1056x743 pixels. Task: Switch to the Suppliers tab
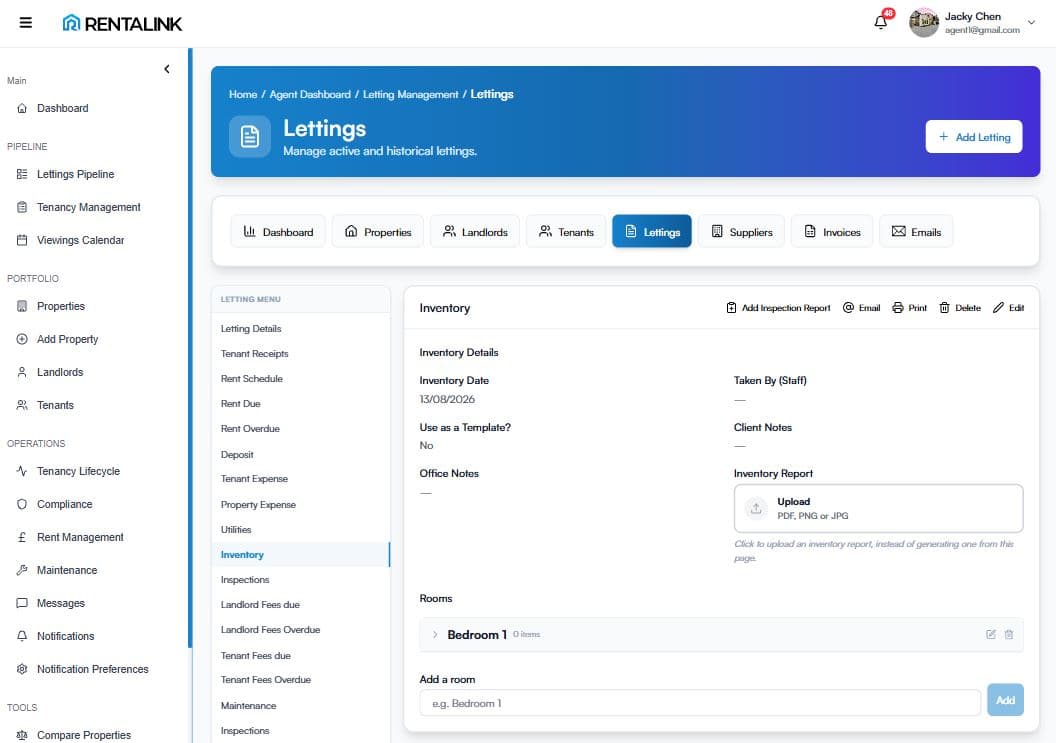point(741,232)
